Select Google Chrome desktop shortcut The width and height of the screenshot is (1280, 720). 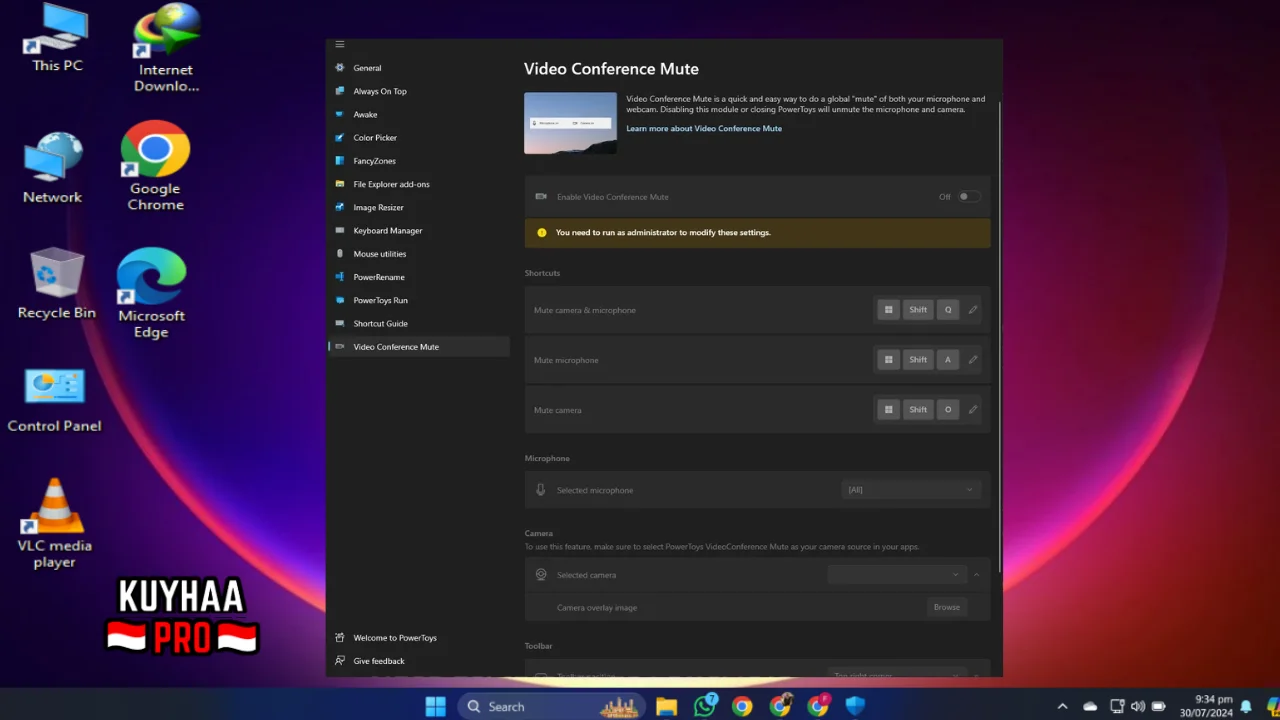[155, 166]
